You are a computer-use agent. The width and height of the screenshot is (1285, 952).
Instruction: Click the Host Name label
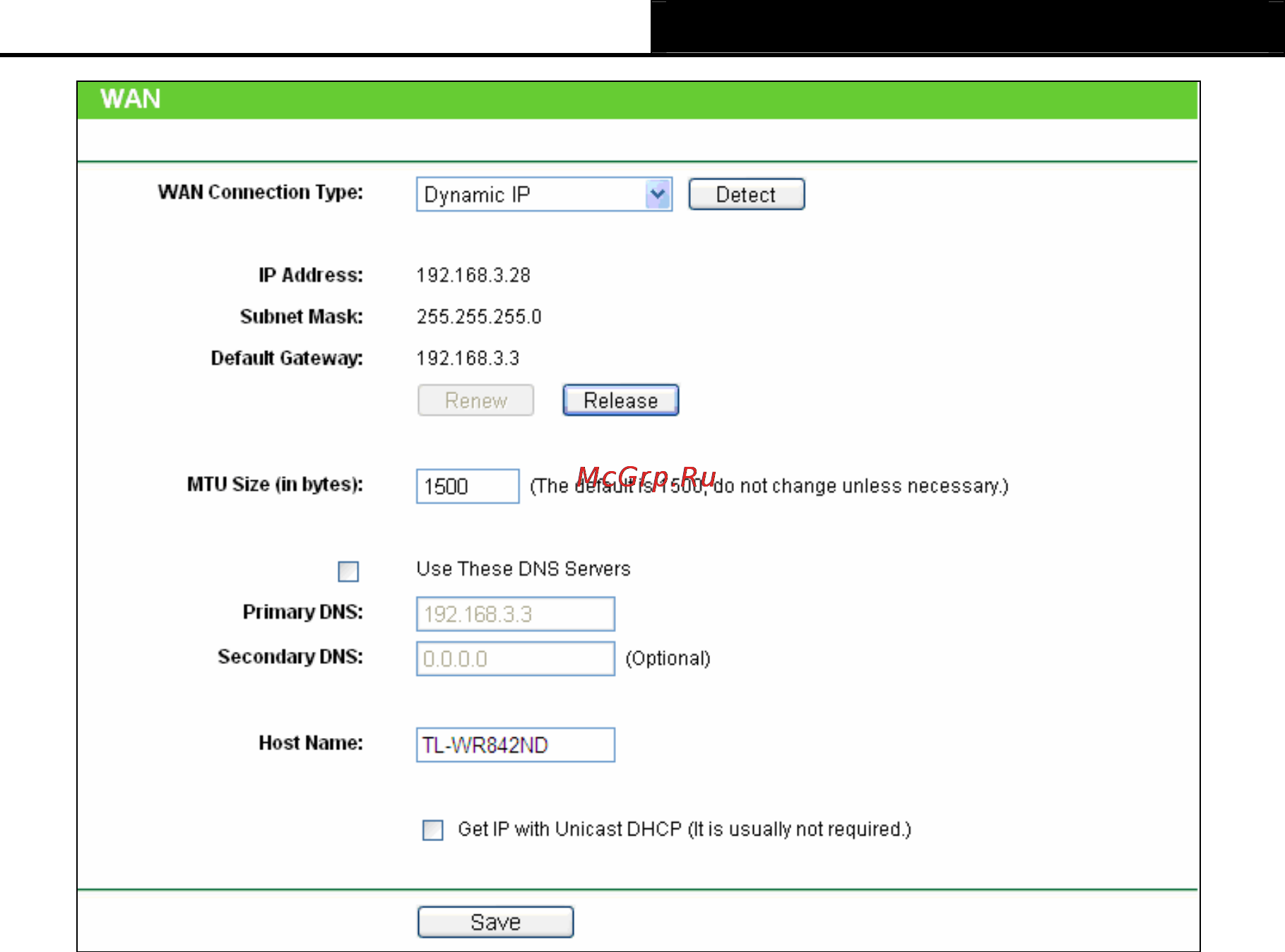click(x=311, y=743)
